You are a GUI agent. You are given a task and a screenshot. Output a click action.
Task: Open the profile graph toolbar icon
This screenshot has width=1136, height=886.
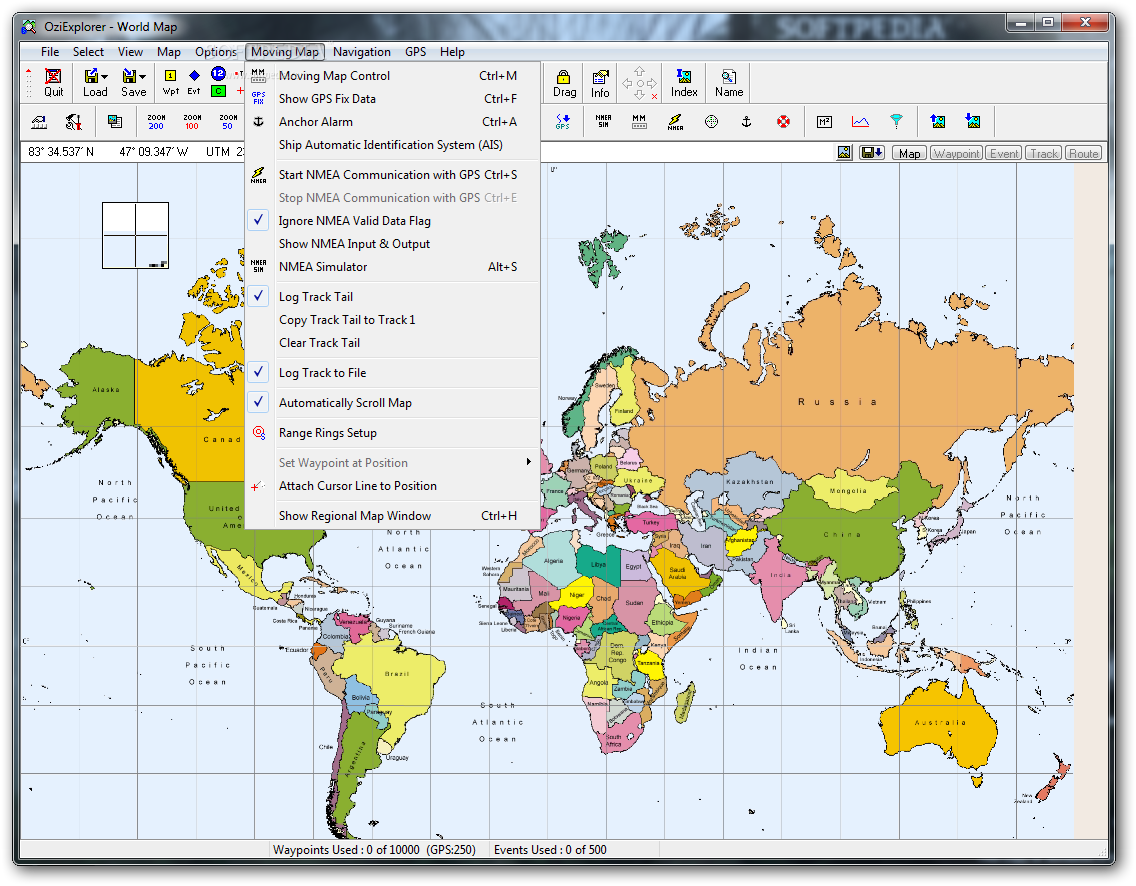[x=860, y=122]
